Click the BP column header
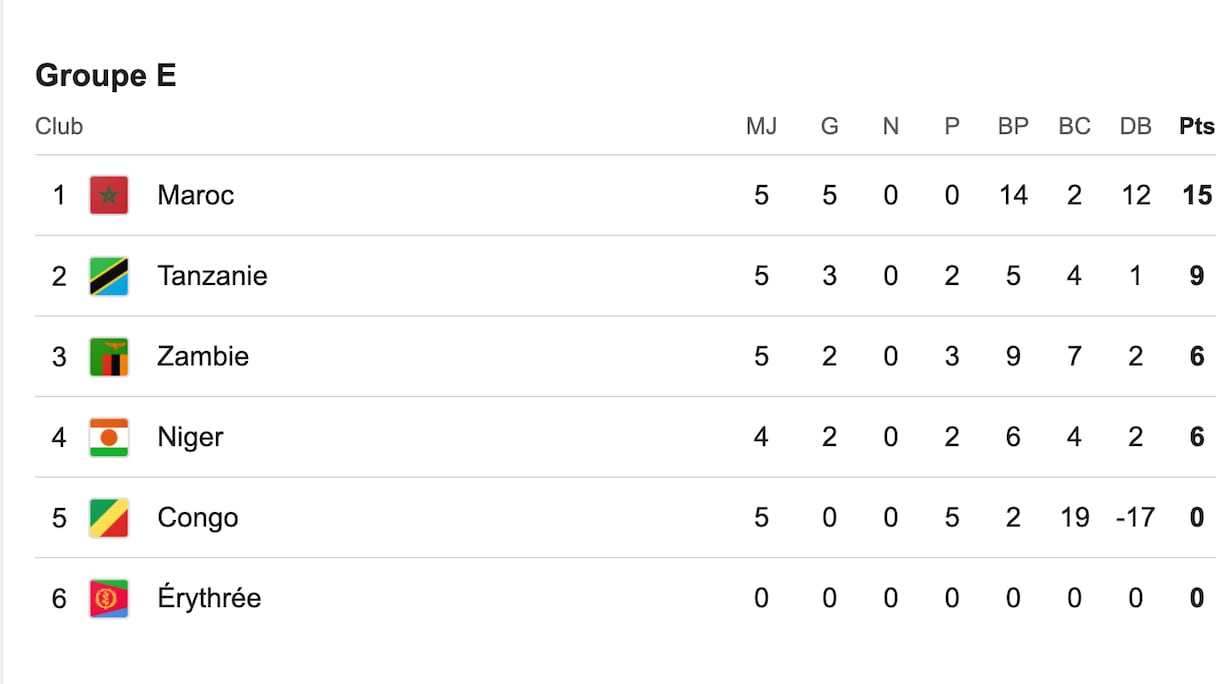1216x684 pixels. pyautogui.click(x=1013, y=126)
